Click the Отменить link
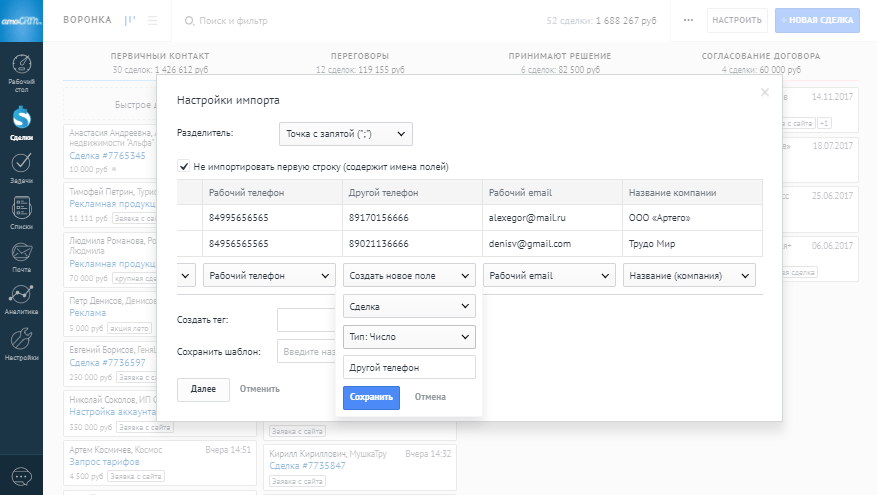Image resolution: width=877 pixels, height=495 pixels. pyautogui.click(x=259, y=389)
